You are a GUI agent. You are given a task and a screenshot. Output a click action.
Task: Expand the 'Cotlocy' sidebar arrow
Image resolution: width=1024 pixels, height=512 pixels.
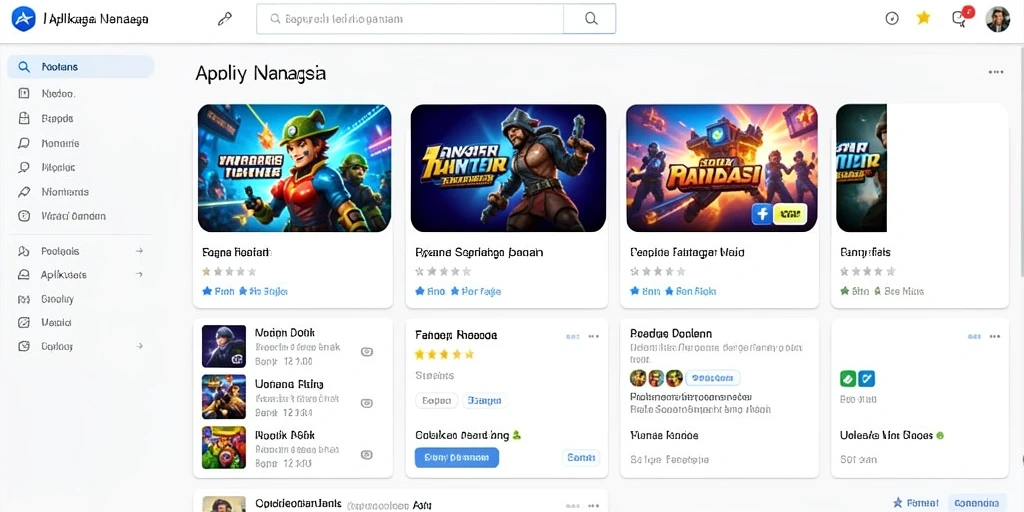coord(138,346)
